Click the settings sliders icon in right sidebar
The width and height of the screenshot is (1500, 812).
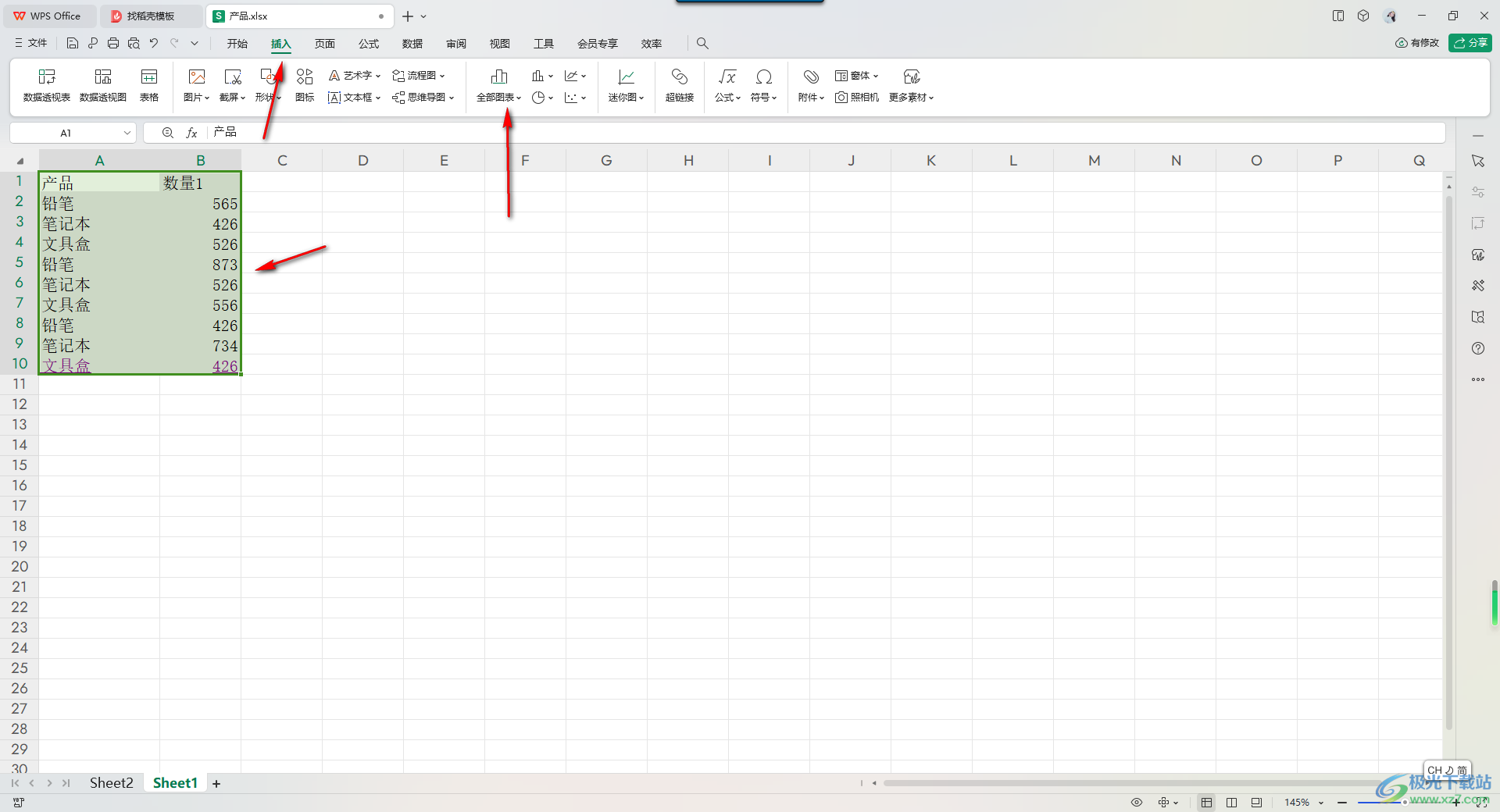point(1478,192)
